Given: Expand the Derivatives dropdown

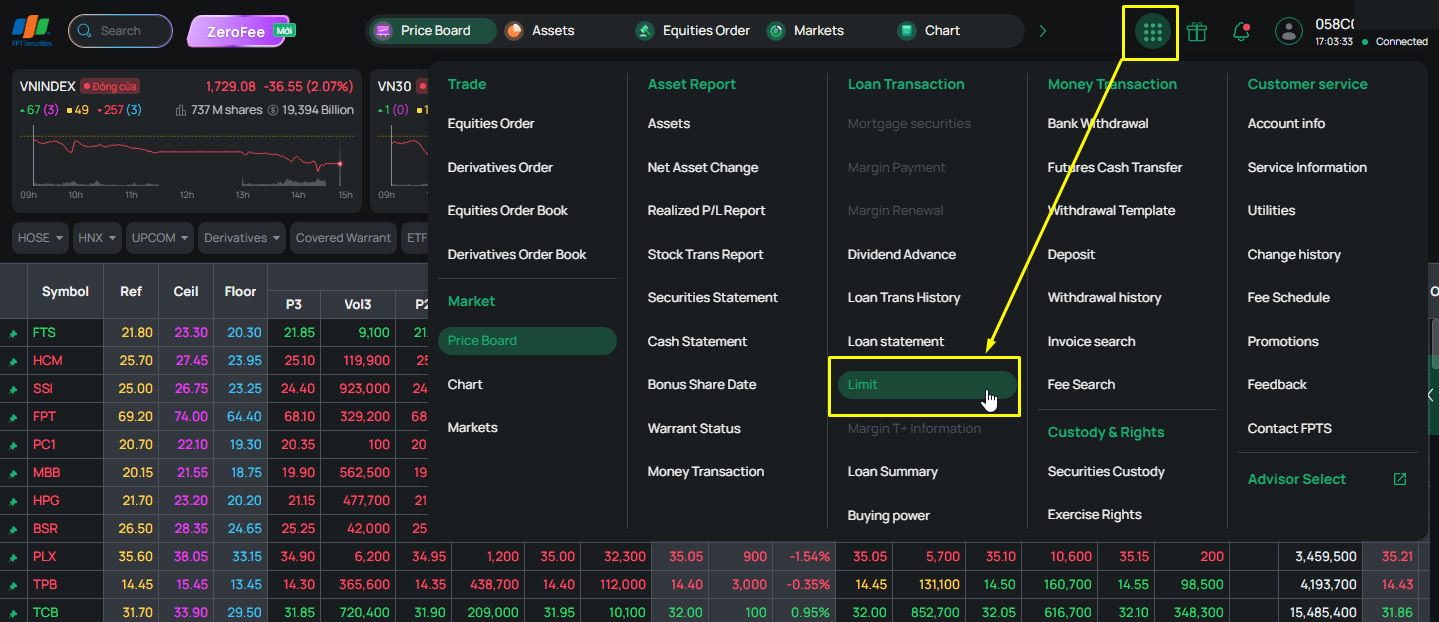Looking at the screenshot, I should [242, 238].
